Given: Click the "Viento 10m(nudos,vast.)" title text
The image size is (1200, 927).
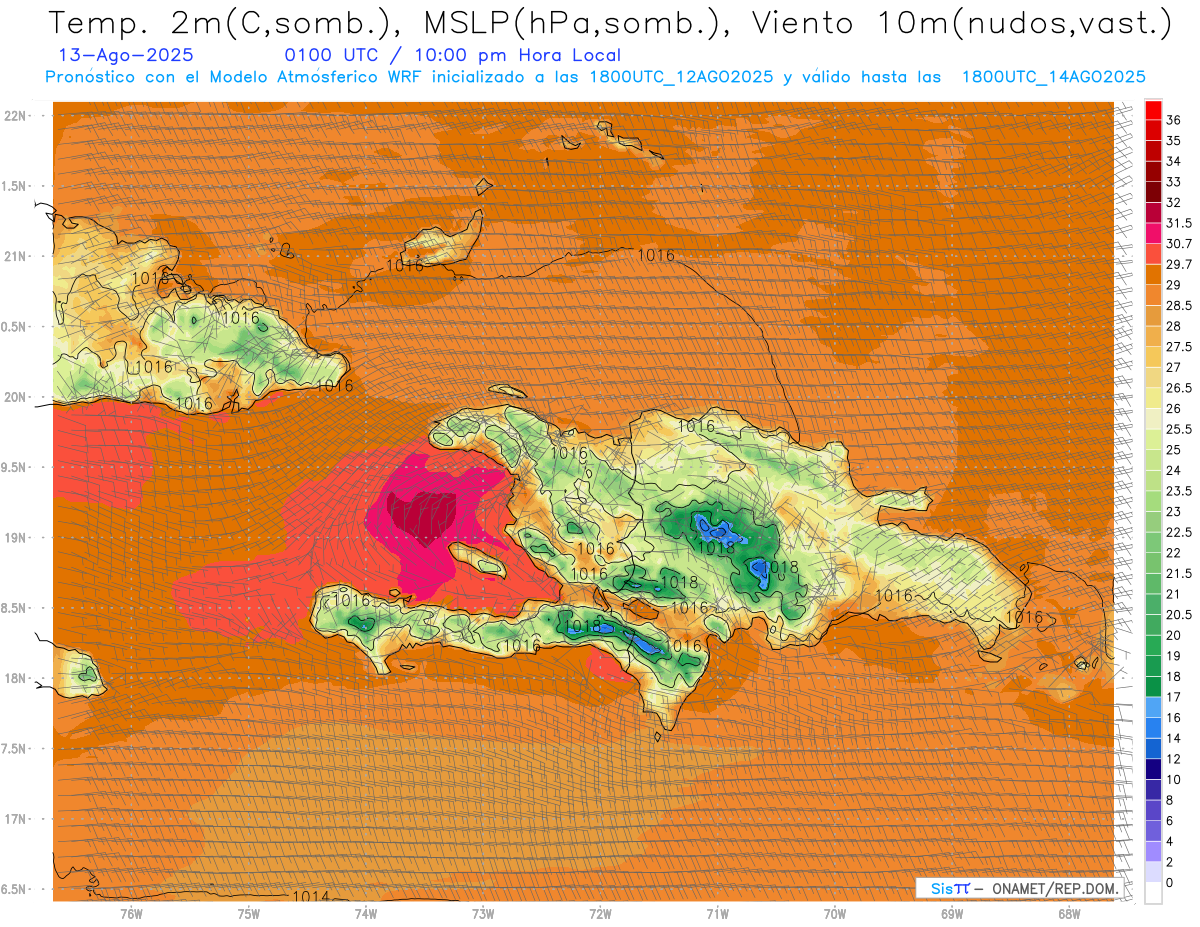Looking at the screenshot, I should [963, 23].
